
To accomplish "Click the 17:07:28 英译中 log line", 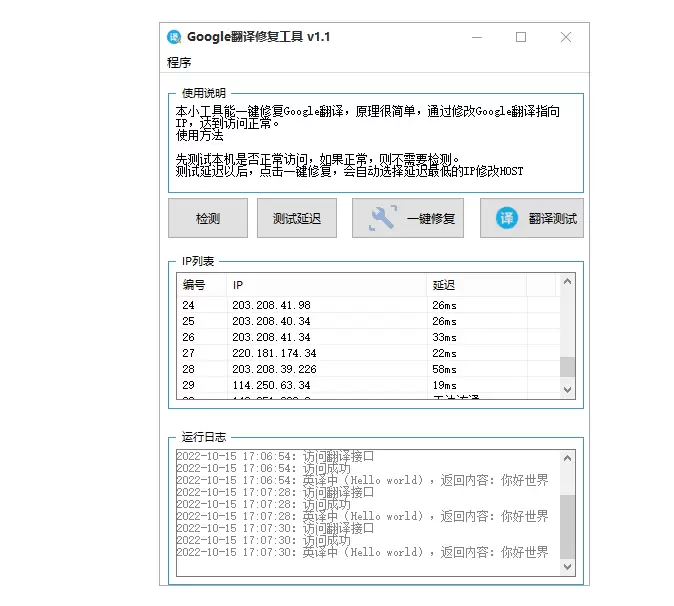I will [x=362, y=516].
